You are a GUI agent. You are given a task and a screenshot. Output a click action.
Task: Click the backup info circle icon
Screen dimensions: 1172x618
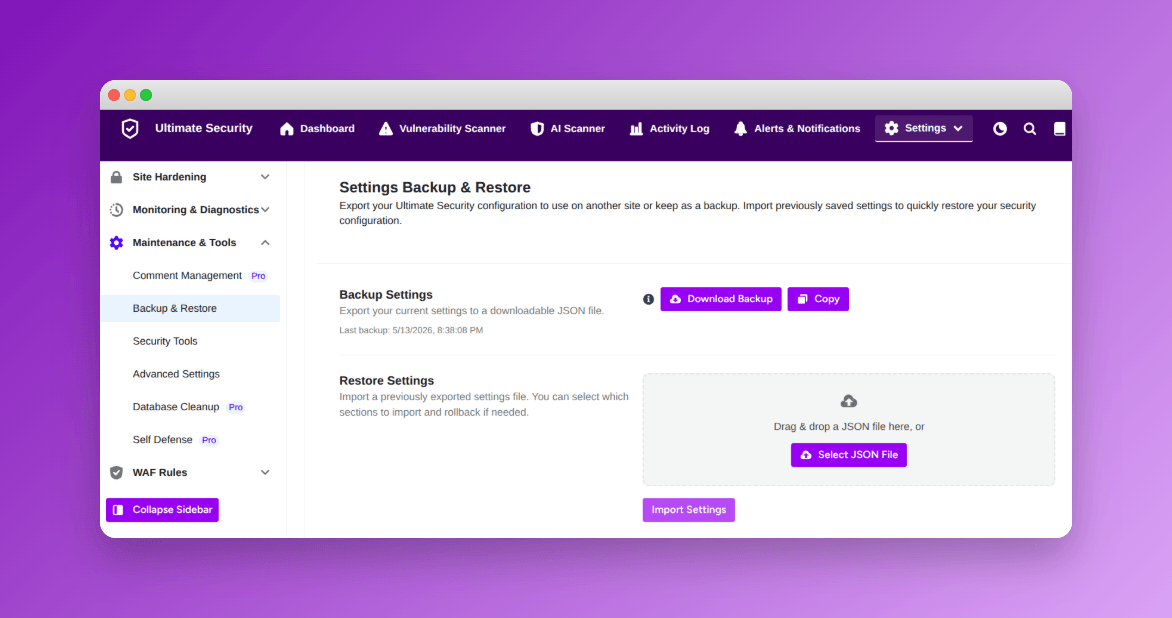pos(649,299)
